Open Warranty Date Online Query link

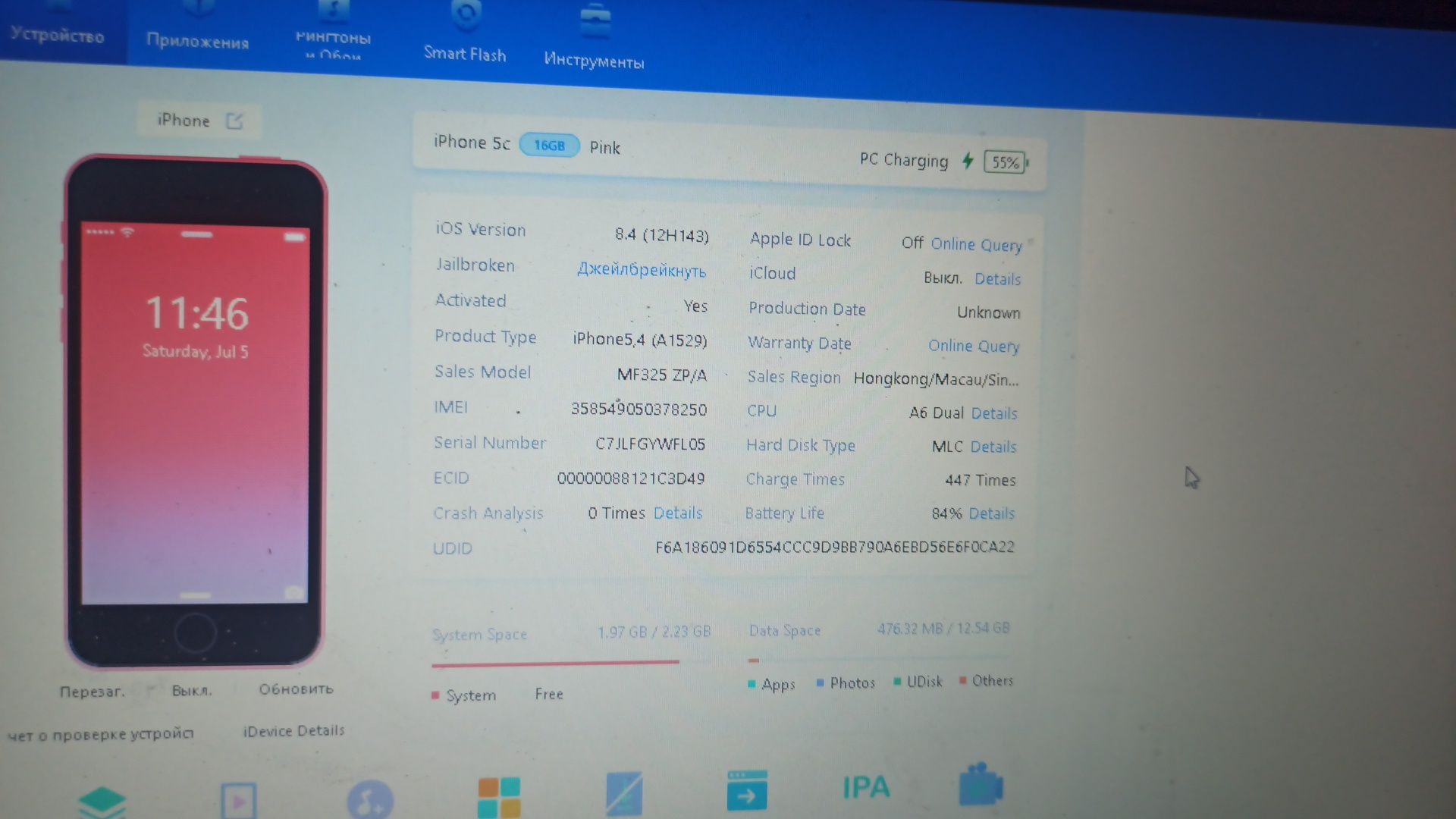pyautogui.click(x=974, y=346)
